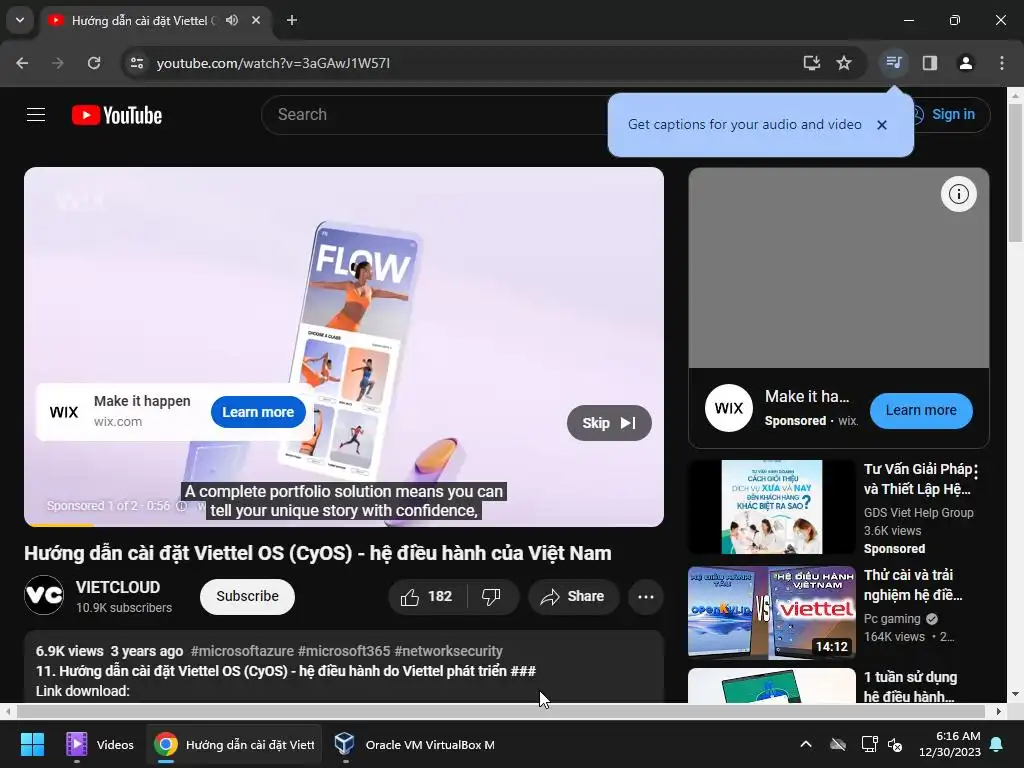1024x768 pixels.
Task: Open menu for Tư Vấn Giải Pháp item
Action: (976, 472)
